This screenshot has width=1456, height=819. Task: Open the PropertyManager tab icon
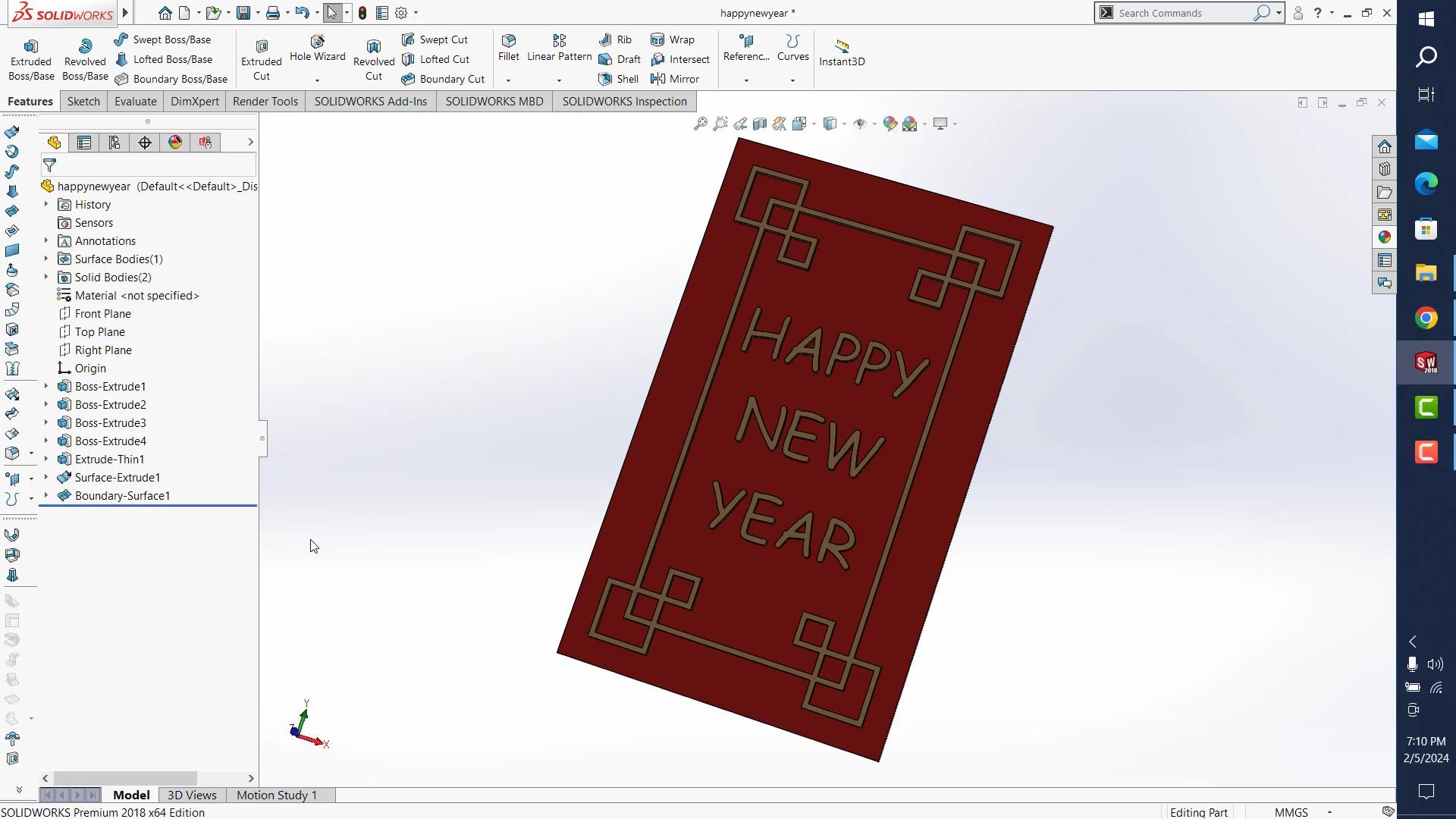tap(84, 143)
